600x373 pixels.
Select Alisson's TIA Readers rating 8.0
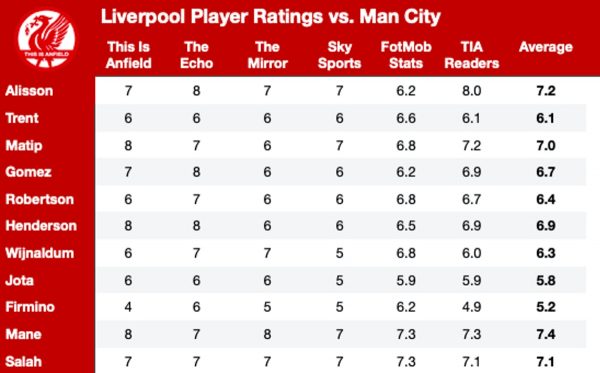[x=471, y=91]
